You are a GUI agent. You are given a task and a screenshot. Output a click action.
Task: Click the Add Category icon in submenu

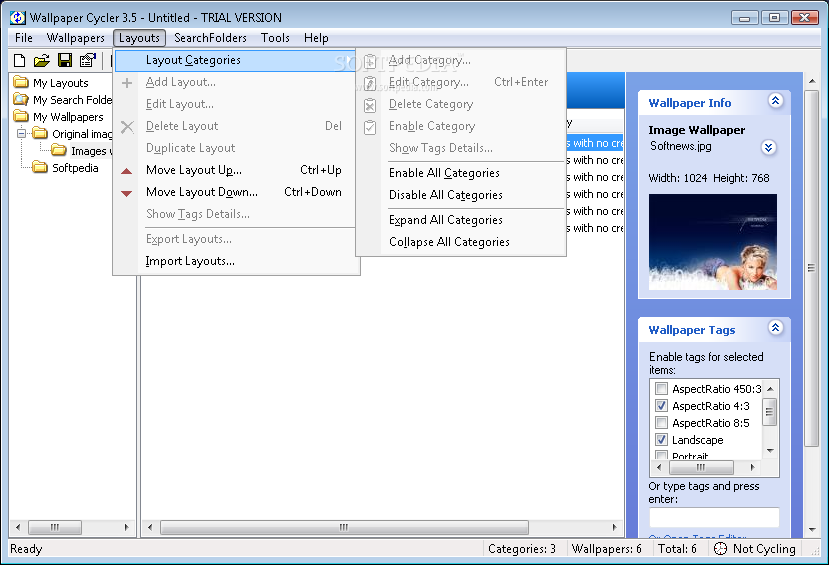tap(370, 61)
